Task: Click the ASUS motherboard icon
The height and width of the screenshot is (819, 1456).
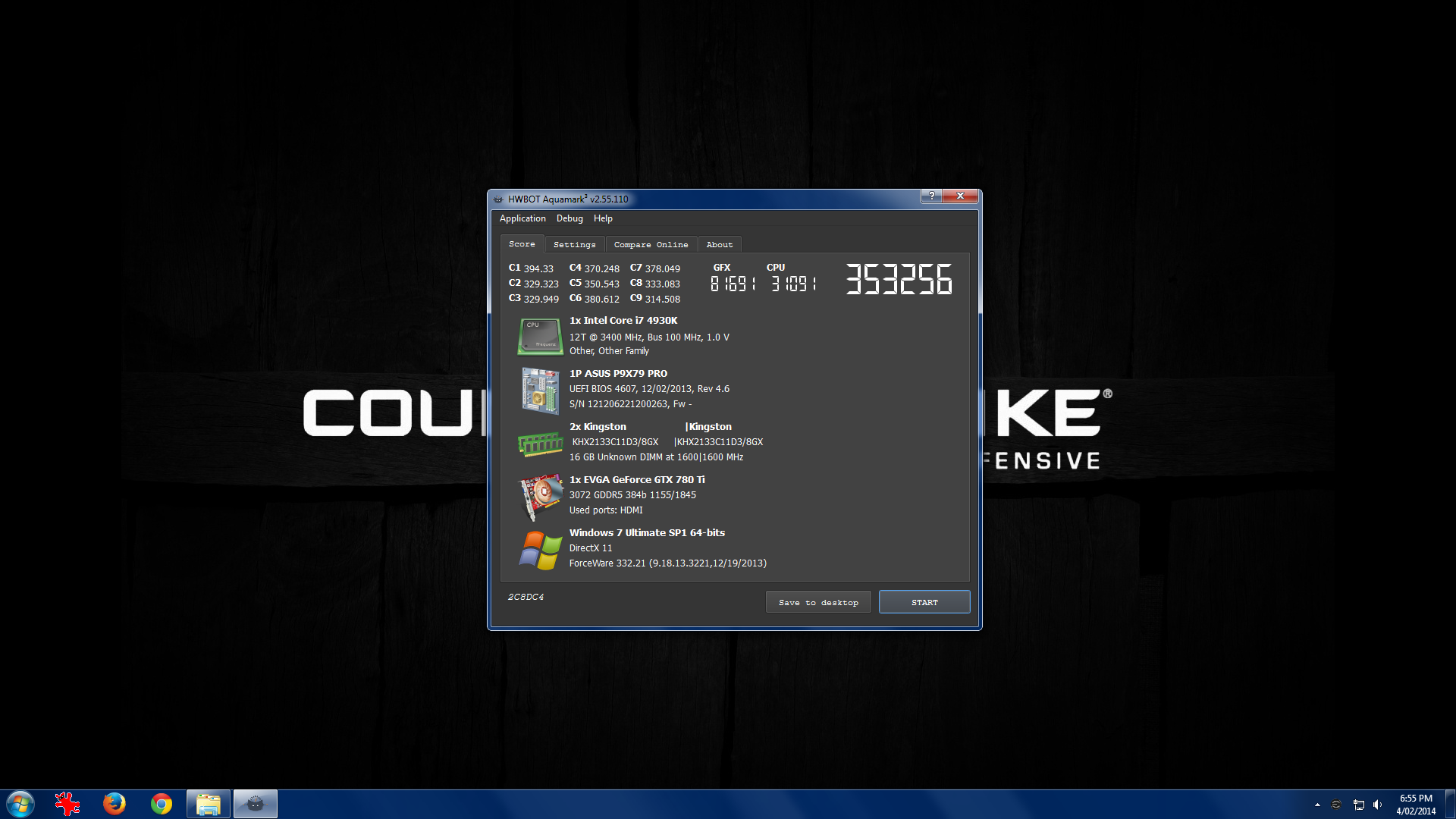Action: pos(540,390)
